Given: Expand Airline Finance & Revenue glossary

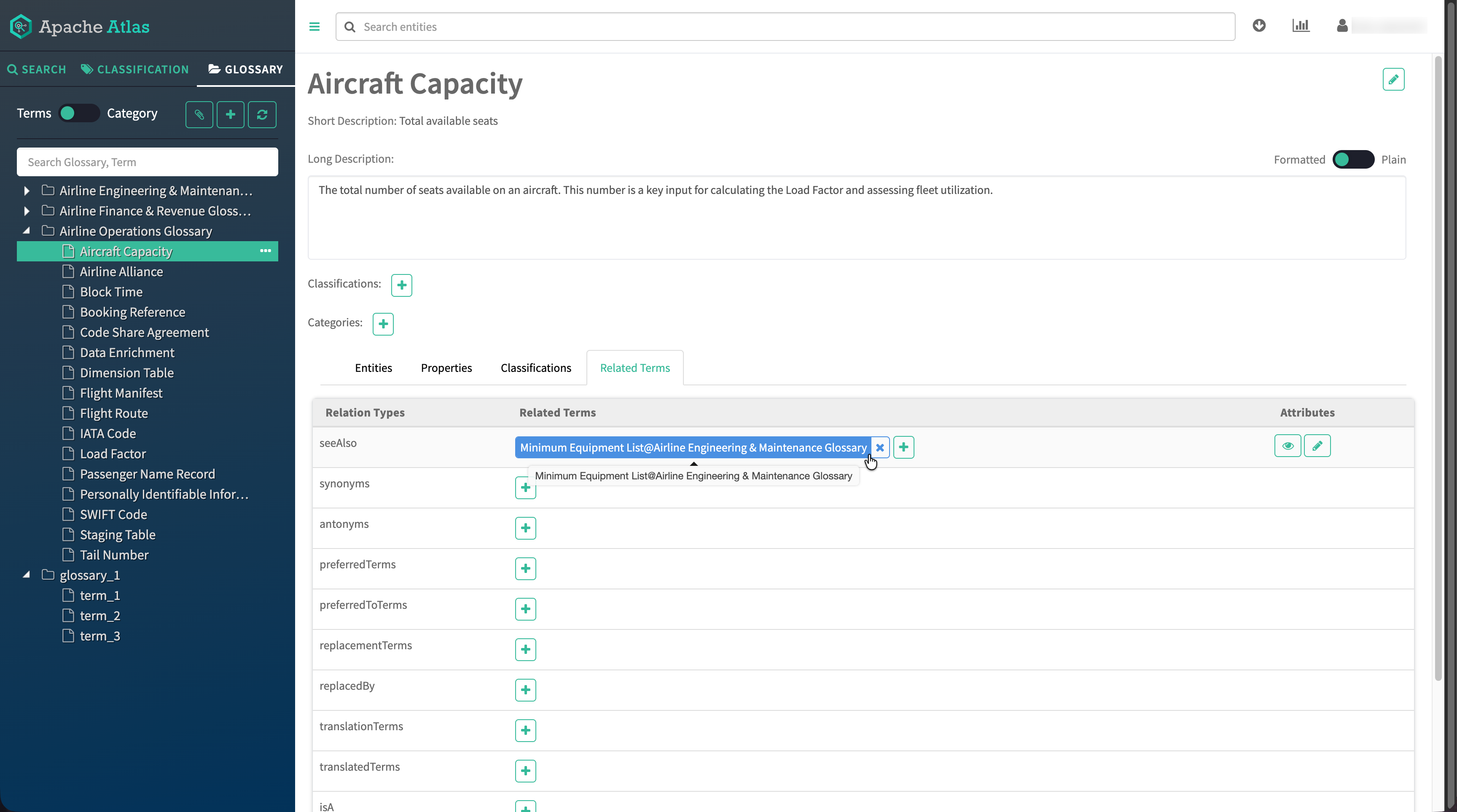Looking at the screenshot, I should coord(27,212).
